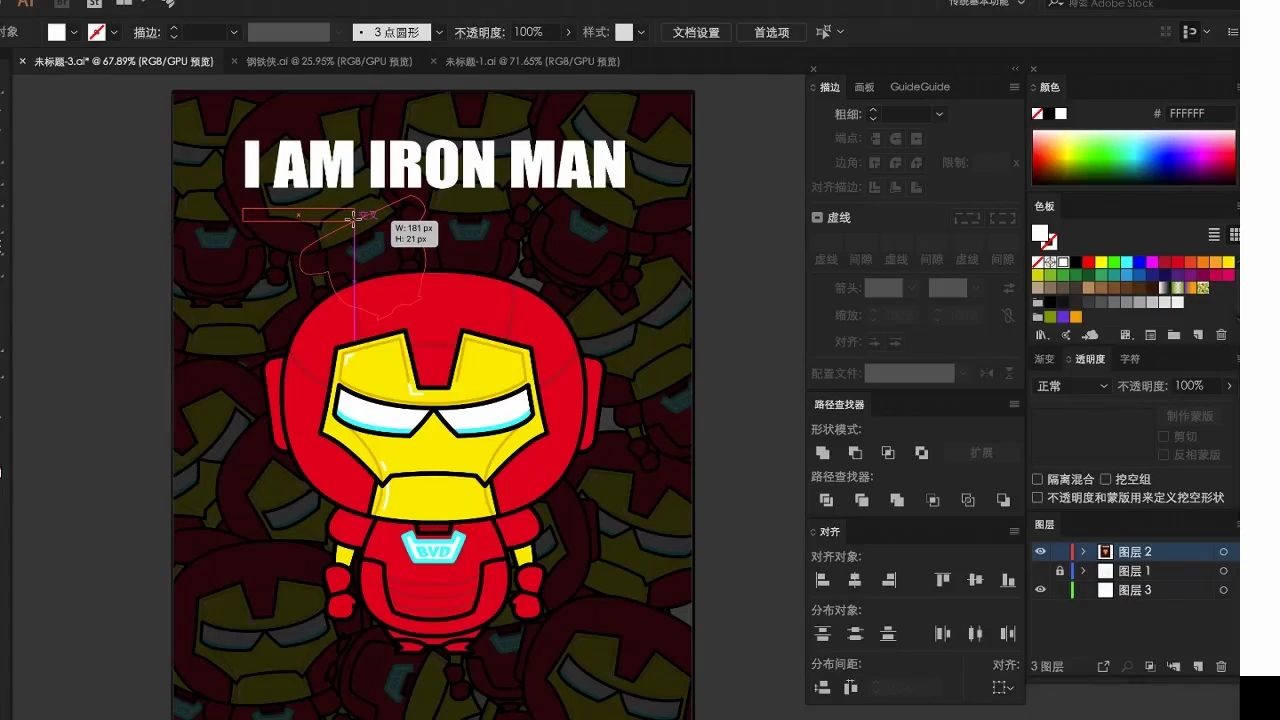This screenshot has width=1280, height=720.
Task: Click the 文档设置 button
Action: 696,32
